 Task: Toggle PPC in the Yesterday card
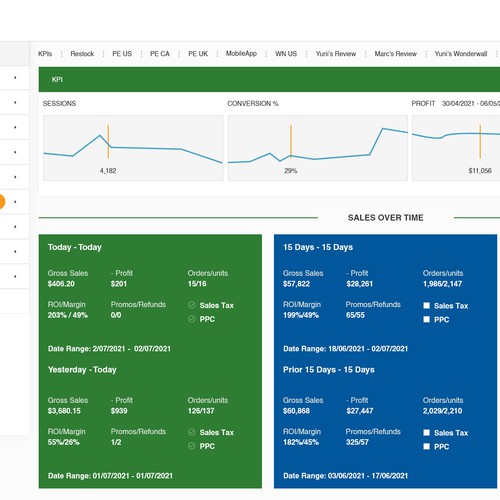coord(192,446)
